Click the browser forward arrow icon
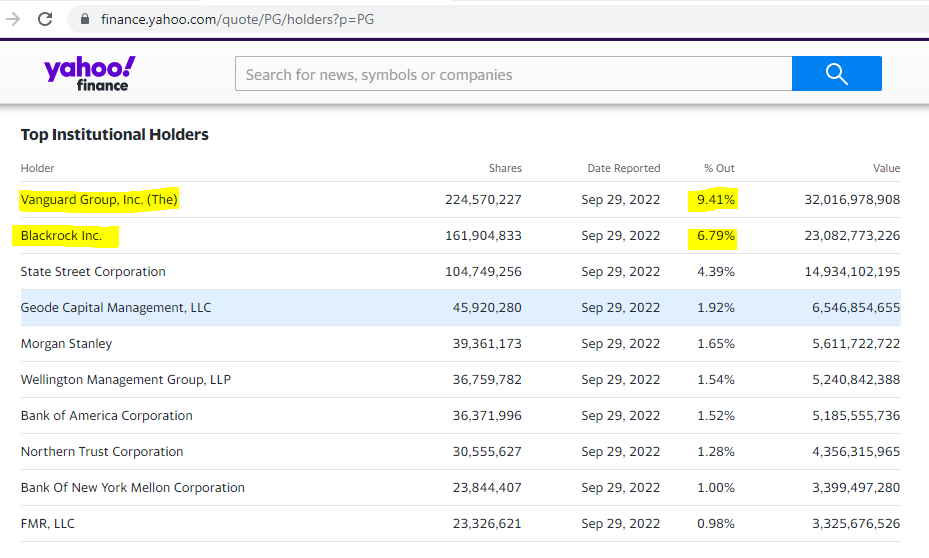This screenshot has width=929, height=558. 13,19
